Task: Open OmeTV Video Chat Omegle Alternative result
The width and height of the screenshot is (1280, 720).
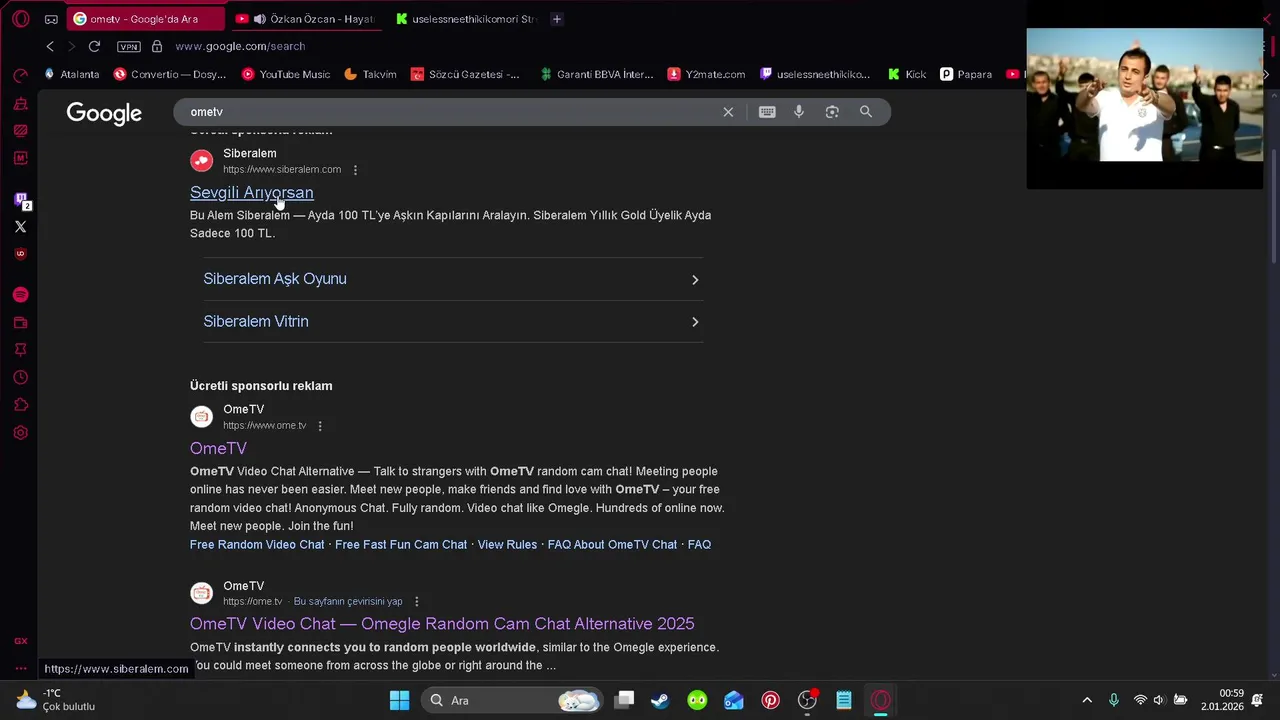Action: 442,624
